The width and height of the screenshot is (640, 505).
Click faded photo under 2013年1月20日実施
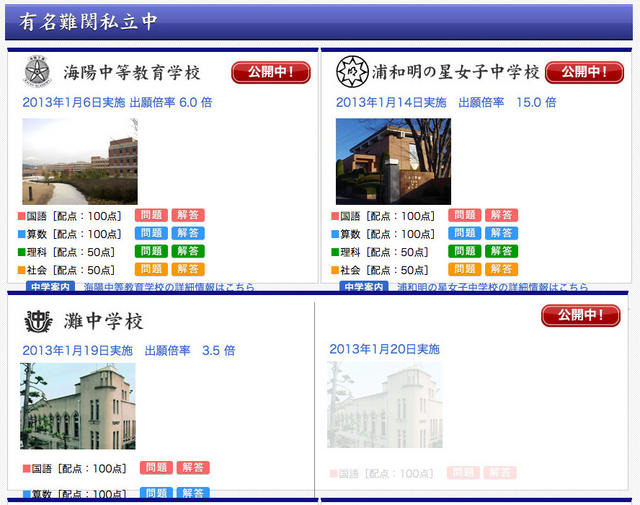click(x=385, y=405)
